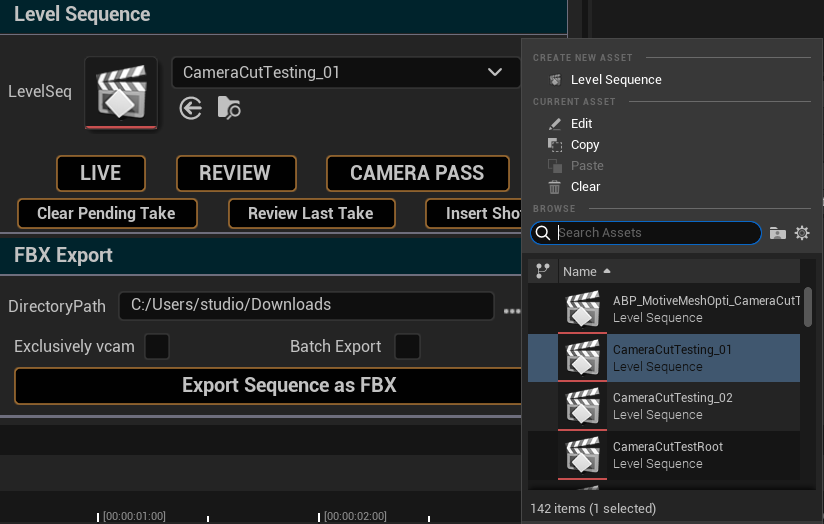Screen dimensions: 824x524
Task: Click the Use Selected Asset arrow icon
Action: click(x=191, y=108)
